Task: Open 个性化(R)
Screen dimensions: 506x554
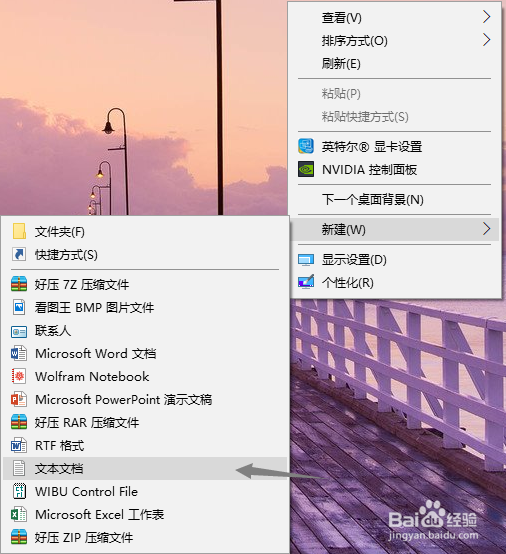Action: [x=394, y=283]
